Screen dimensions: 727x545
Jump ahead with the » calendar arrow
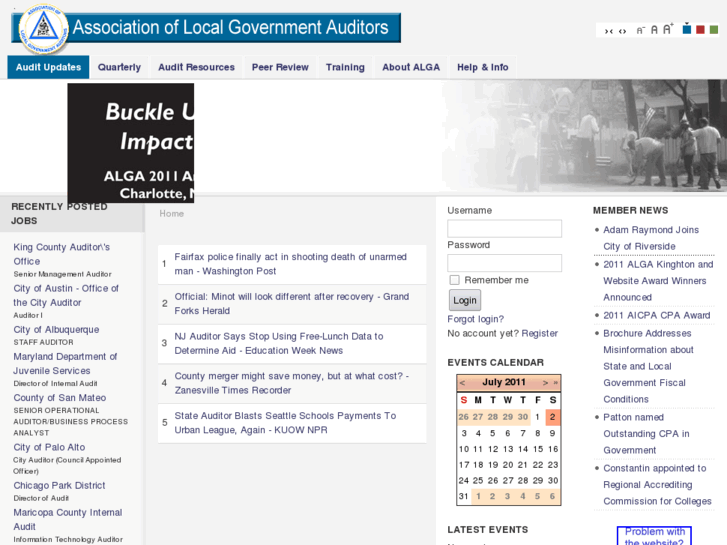tap(555, 383)
